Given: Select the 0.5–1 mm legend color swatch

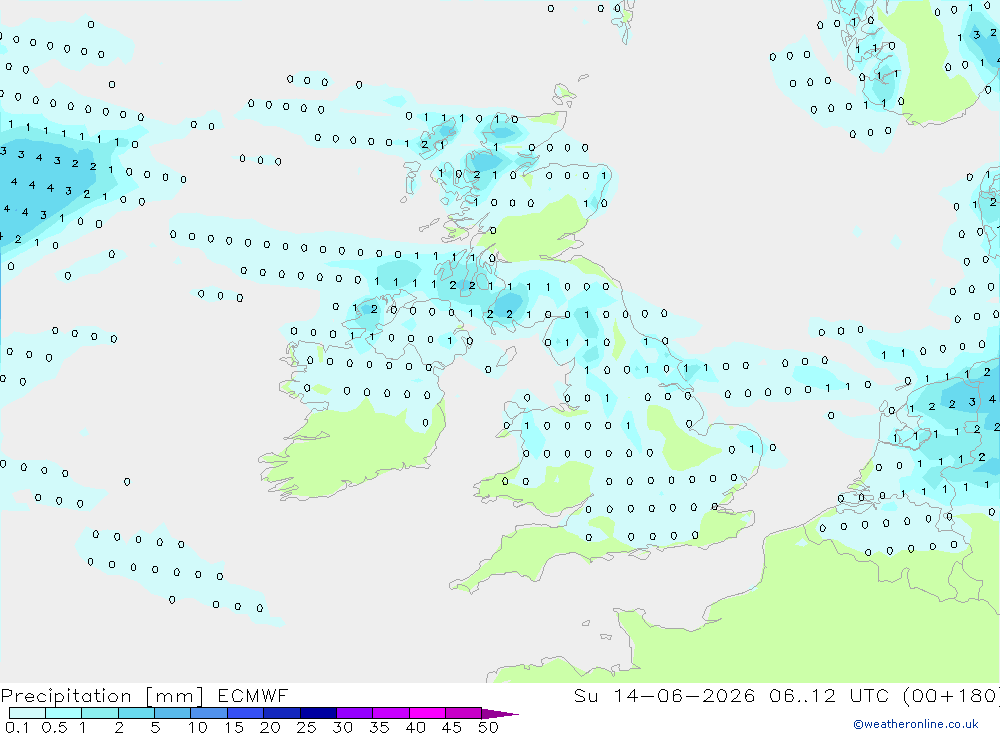Looking at the screenshot, I should [x=63, y=713].
